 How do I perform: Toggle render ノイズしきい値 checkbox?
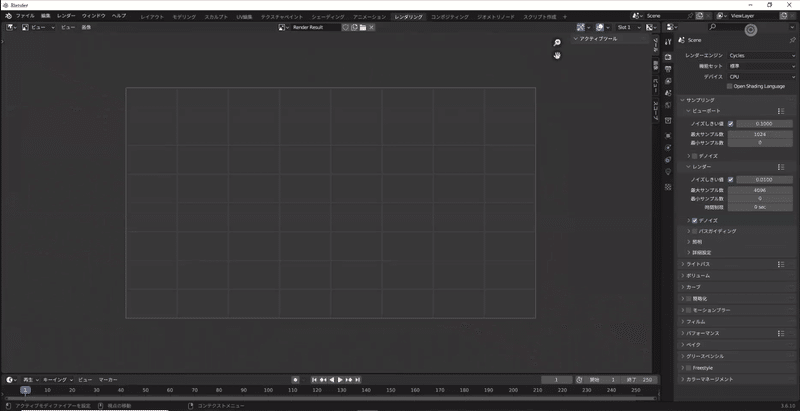pyautogui.click(x=731, y=179)
